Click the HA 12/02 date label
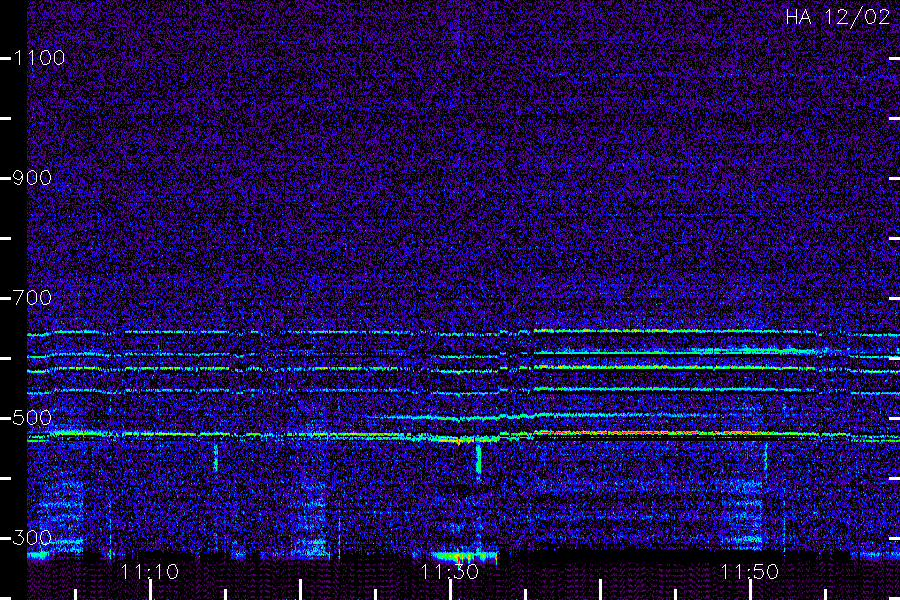Screen dimensions: 900x600 (x=838, y=17)
